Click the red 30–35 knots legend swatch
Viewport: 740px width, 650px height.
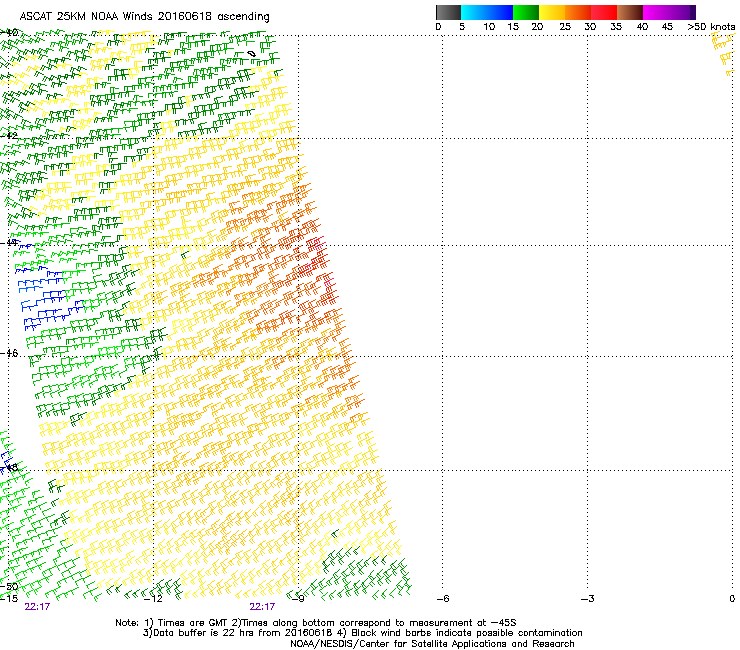click(604, 12)
